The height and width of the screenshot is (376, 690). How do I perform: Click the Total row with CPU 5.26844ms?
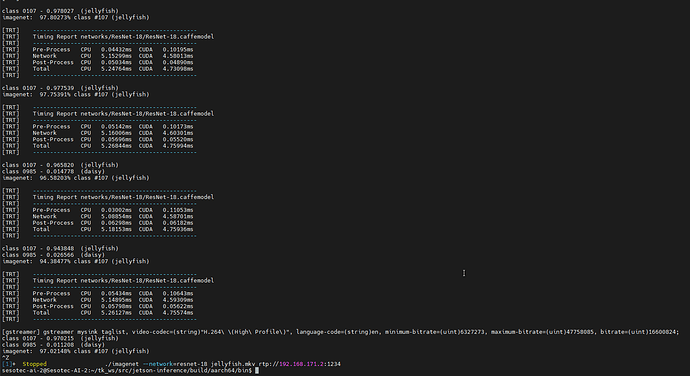tap(98, 146)
